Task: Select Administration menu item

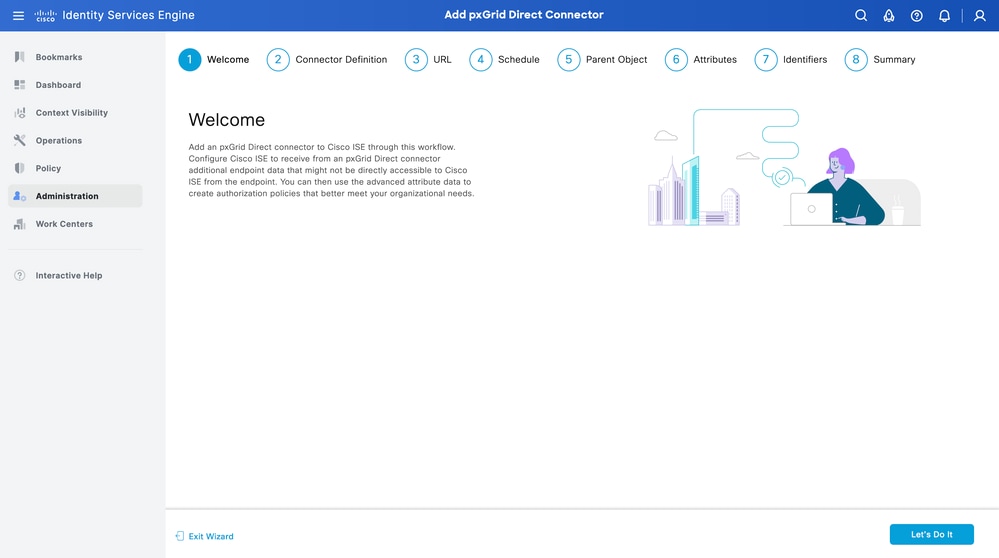Action: pos(75,196)
